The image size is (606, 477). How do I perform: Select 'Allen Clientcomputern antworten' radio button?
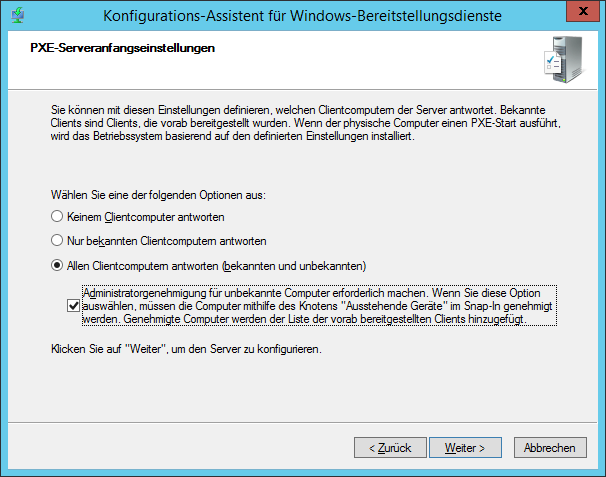point(57,266)
